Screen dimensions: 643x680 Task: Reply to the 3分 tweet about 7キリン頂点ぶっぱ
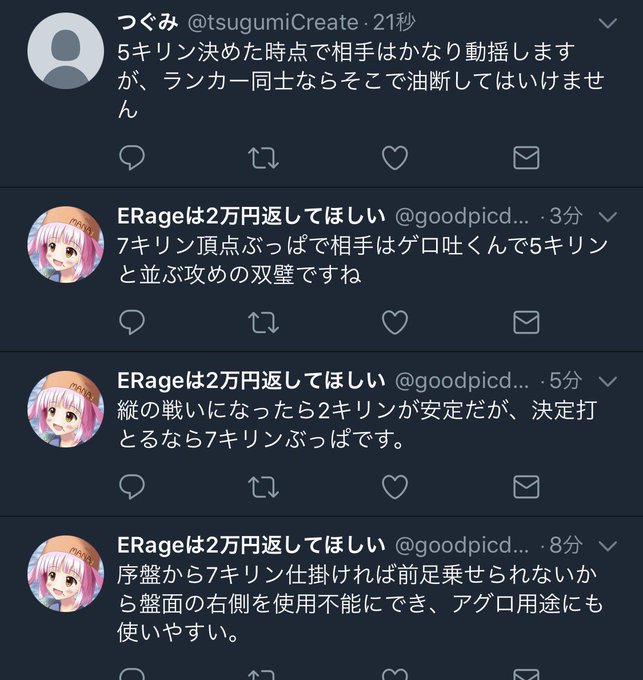point(132,322)
